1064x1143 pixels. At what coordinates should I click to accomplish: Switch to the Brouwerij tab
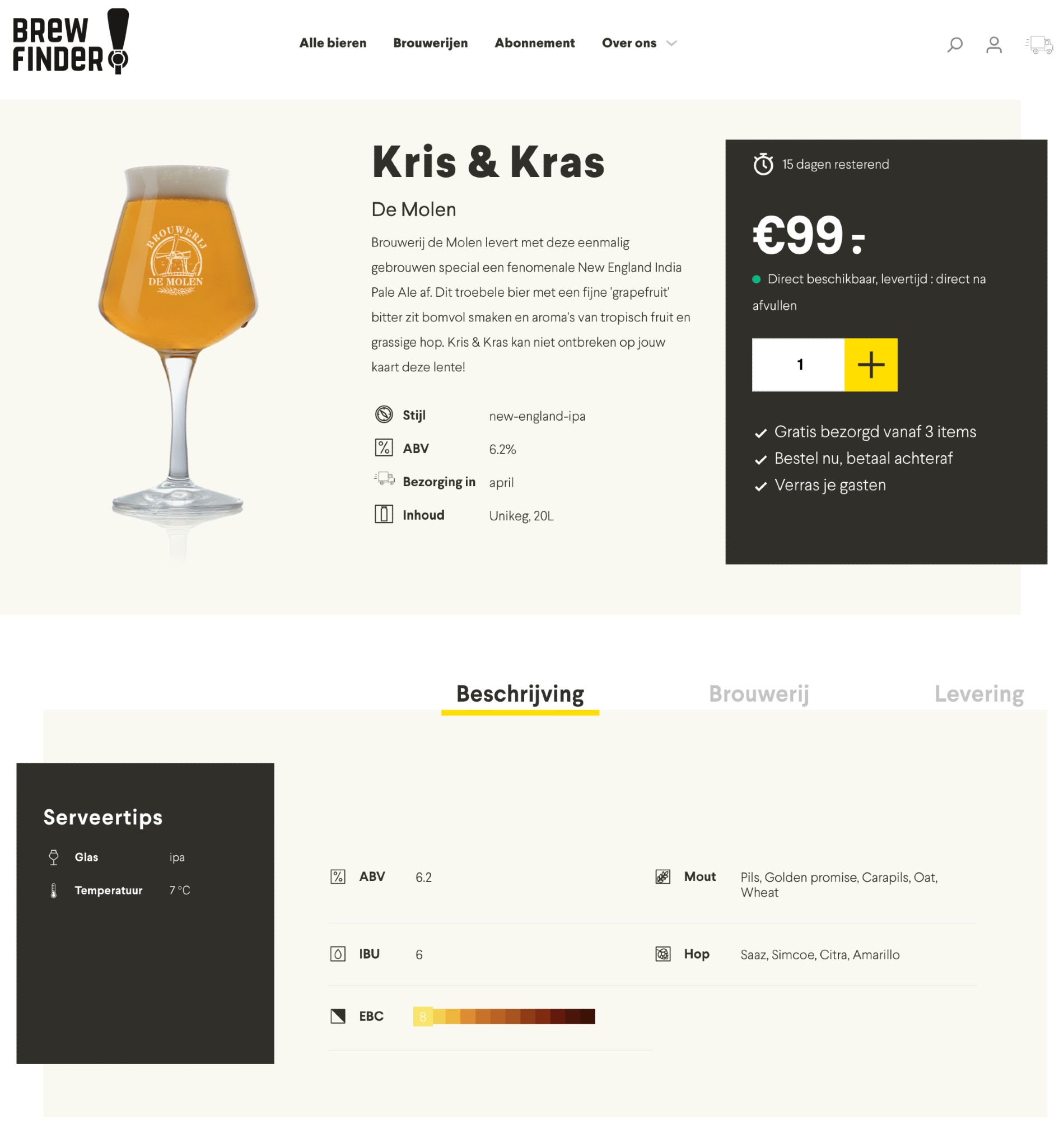pos(758,694)
